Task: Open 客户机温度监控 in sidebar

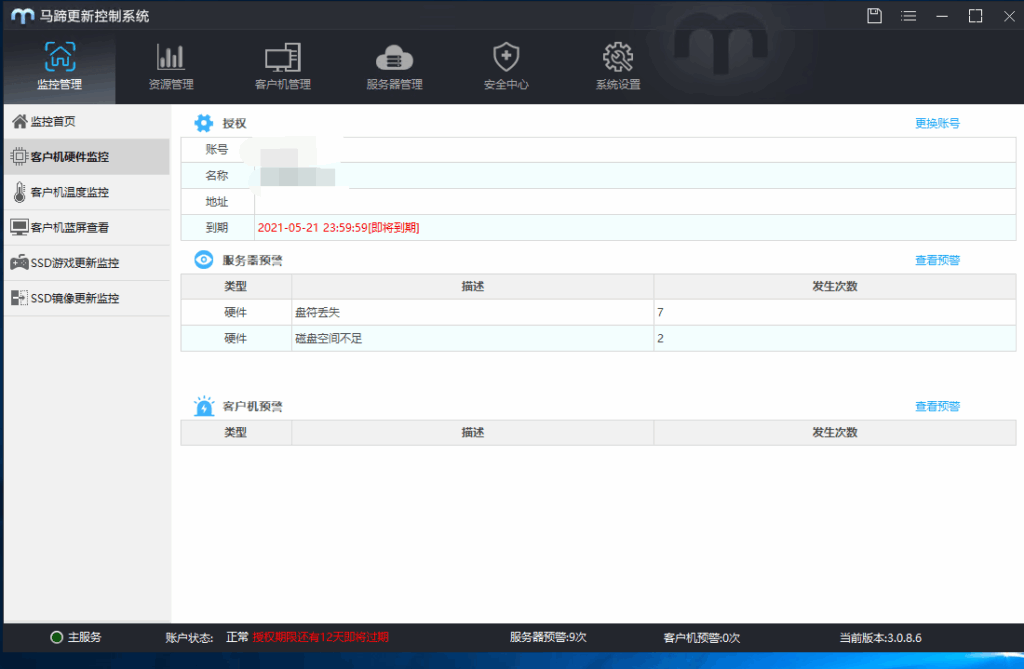Action: click(86, 192)
